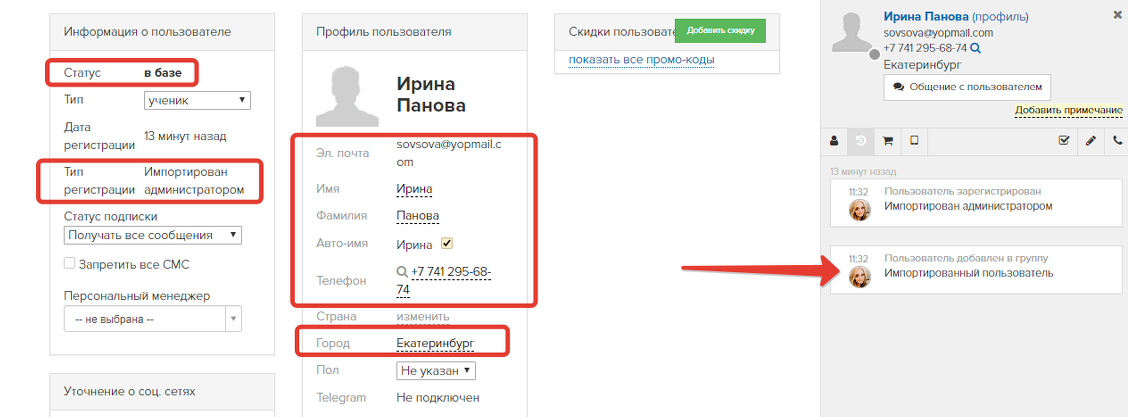The height and width of the screenshot is (417, 1128).
Task: Open the mobile device tab in side panel
Action: click(914, 141)
